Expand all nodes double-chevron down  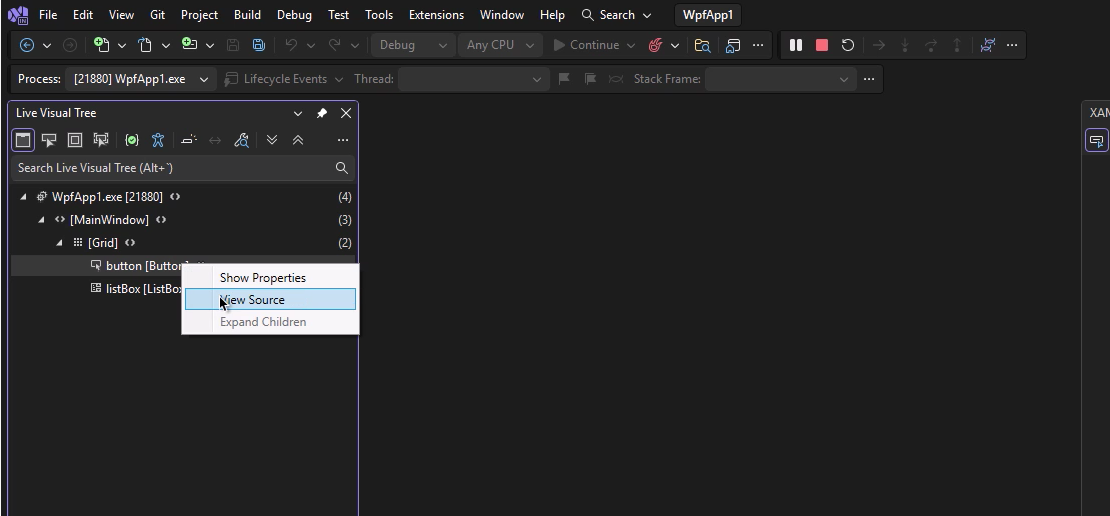click(272, 140)
